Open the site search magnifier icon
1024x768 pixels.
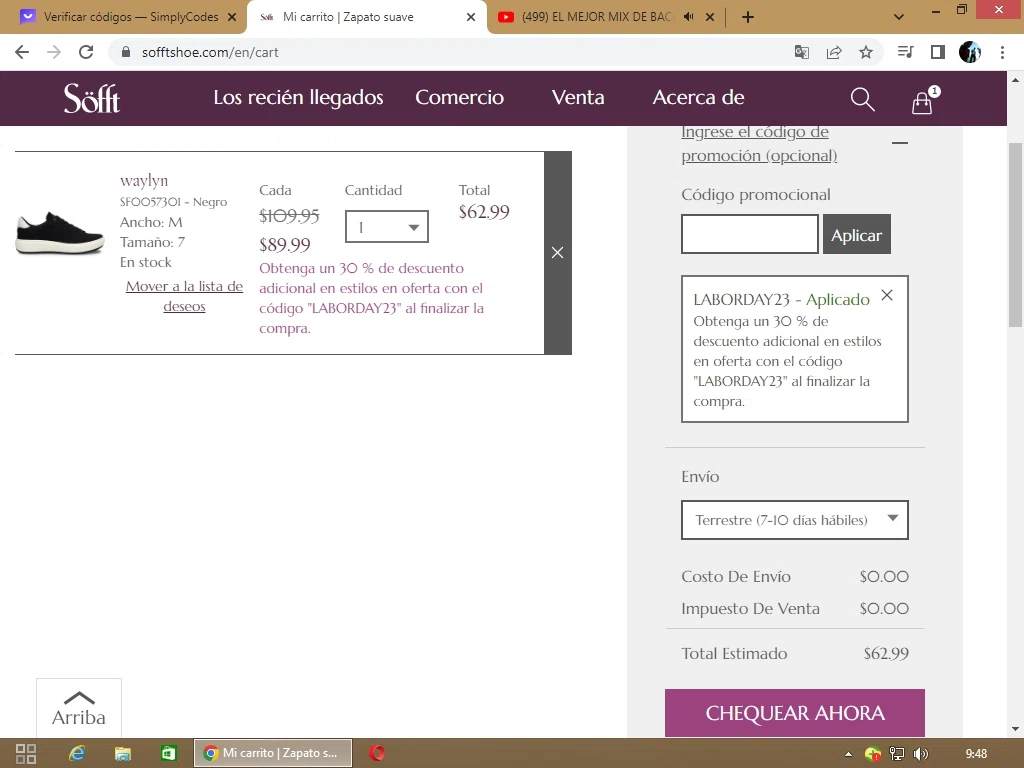[862, 99]
